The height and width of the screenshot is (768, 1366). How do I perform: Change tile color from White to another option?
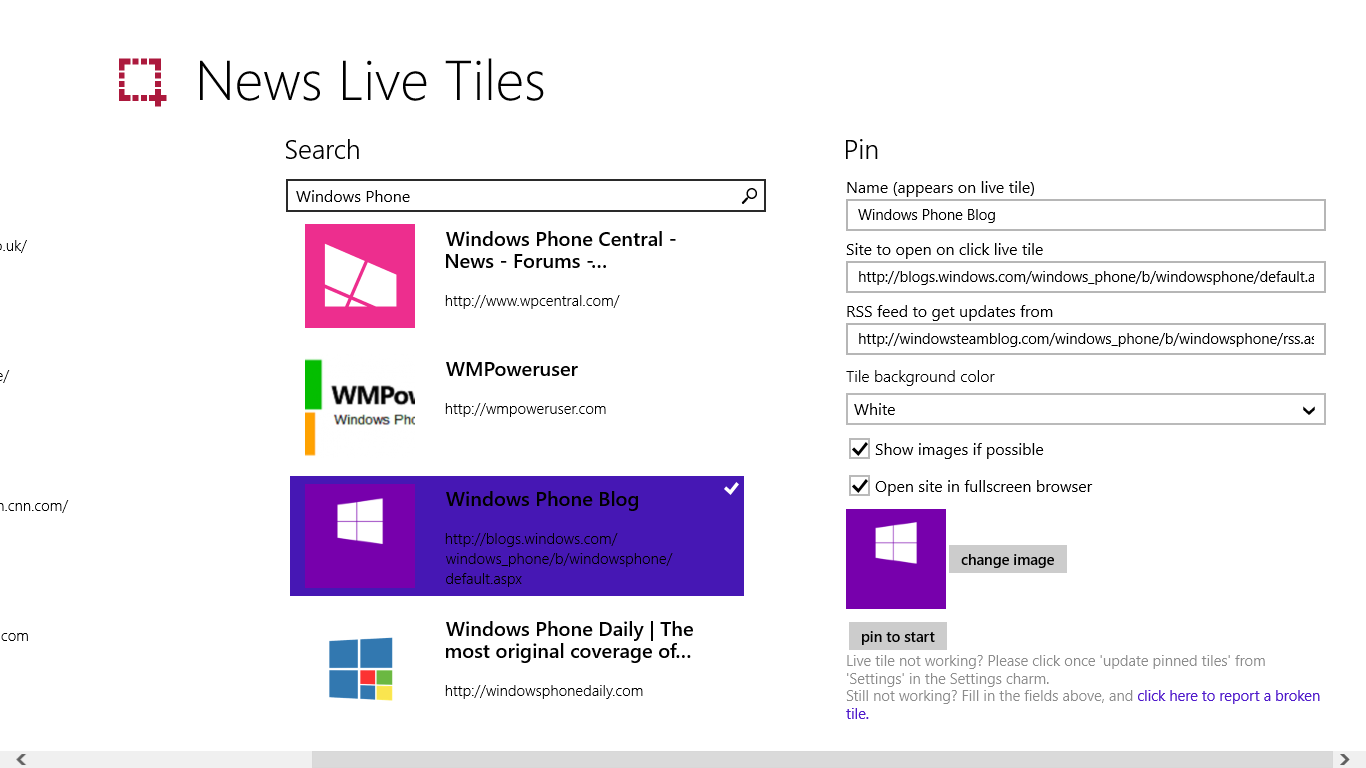1085,409
